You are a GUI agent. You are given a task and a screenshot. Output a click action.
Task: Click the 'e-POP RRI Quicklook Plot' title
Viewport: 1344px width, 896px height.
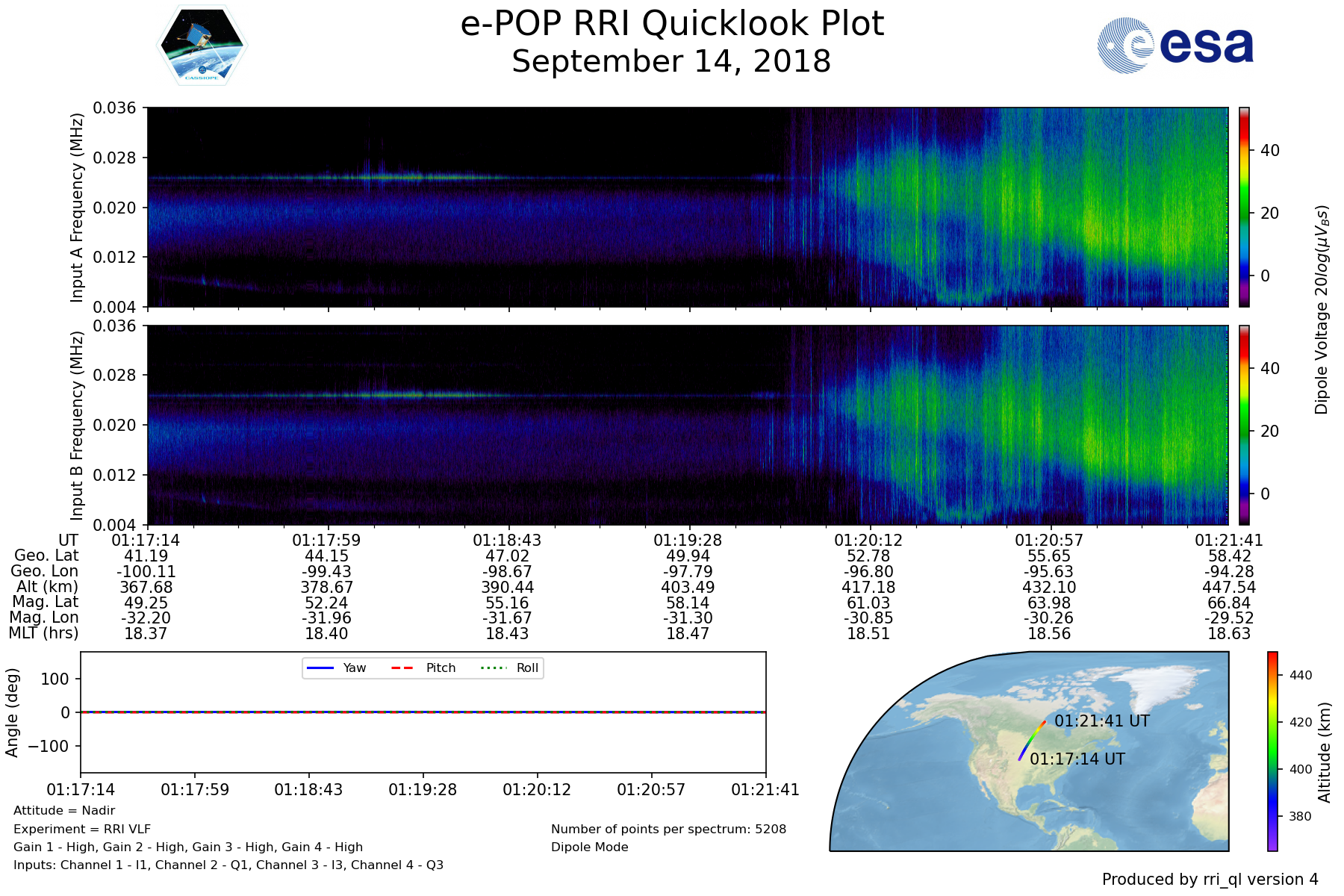point(671,24)
